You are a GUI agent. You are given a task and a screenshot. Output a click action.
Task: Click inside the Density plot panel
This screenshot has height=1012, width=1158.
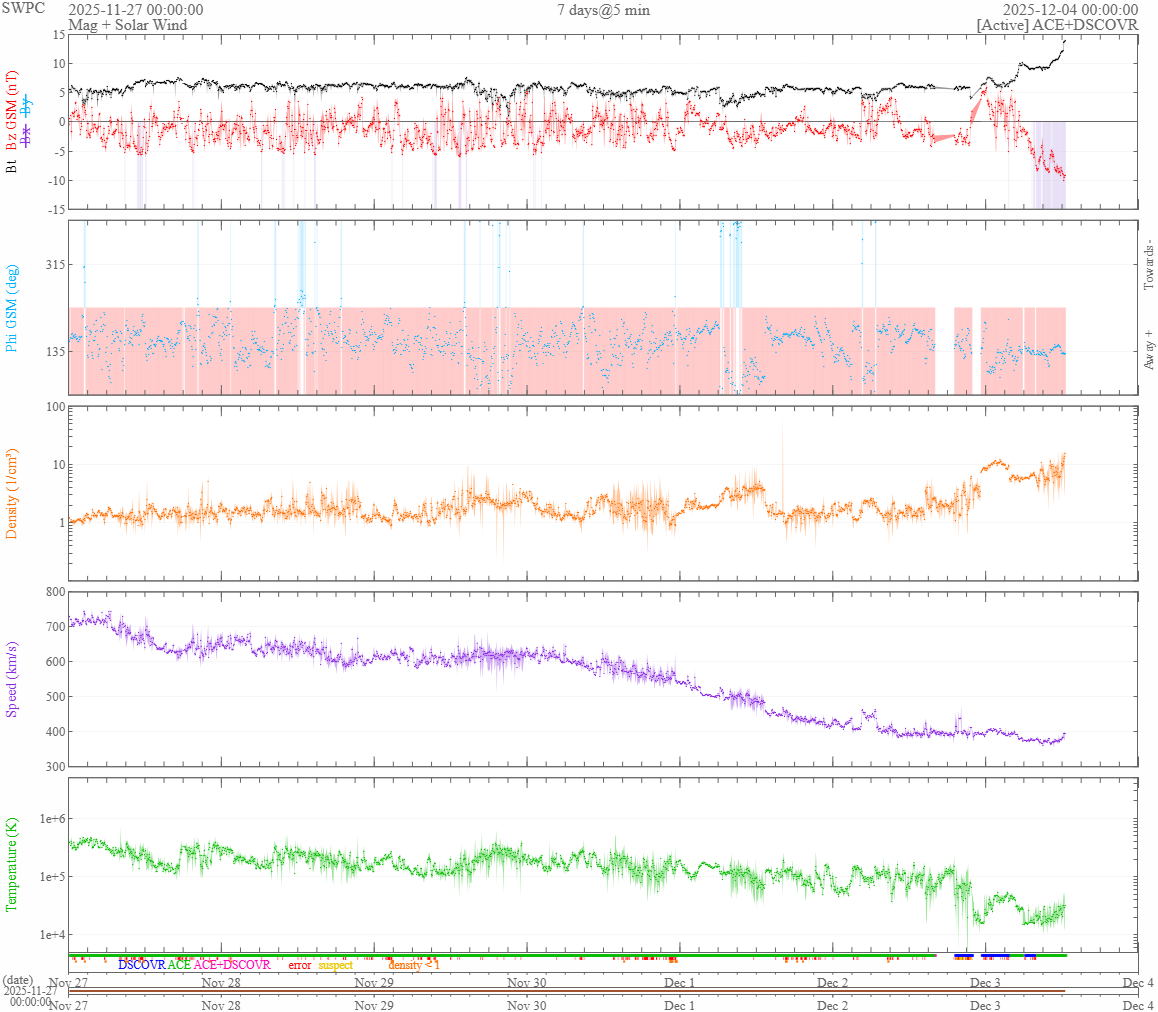[603, 493]
